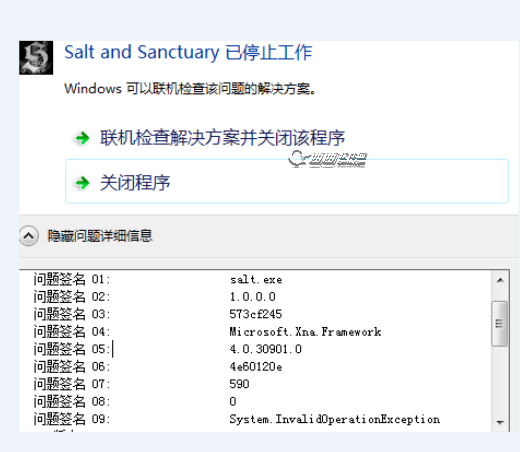520x452 pixels.
Task: Click the details scrollbar up arrow
Action: coord(500,280)
